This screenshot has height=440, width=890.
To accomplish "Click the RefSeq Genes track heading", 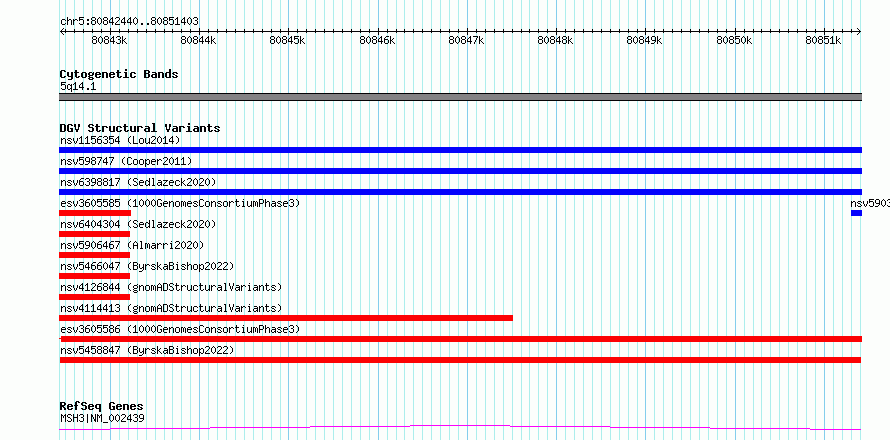I will pyautogui.click(x=102, y=407).
